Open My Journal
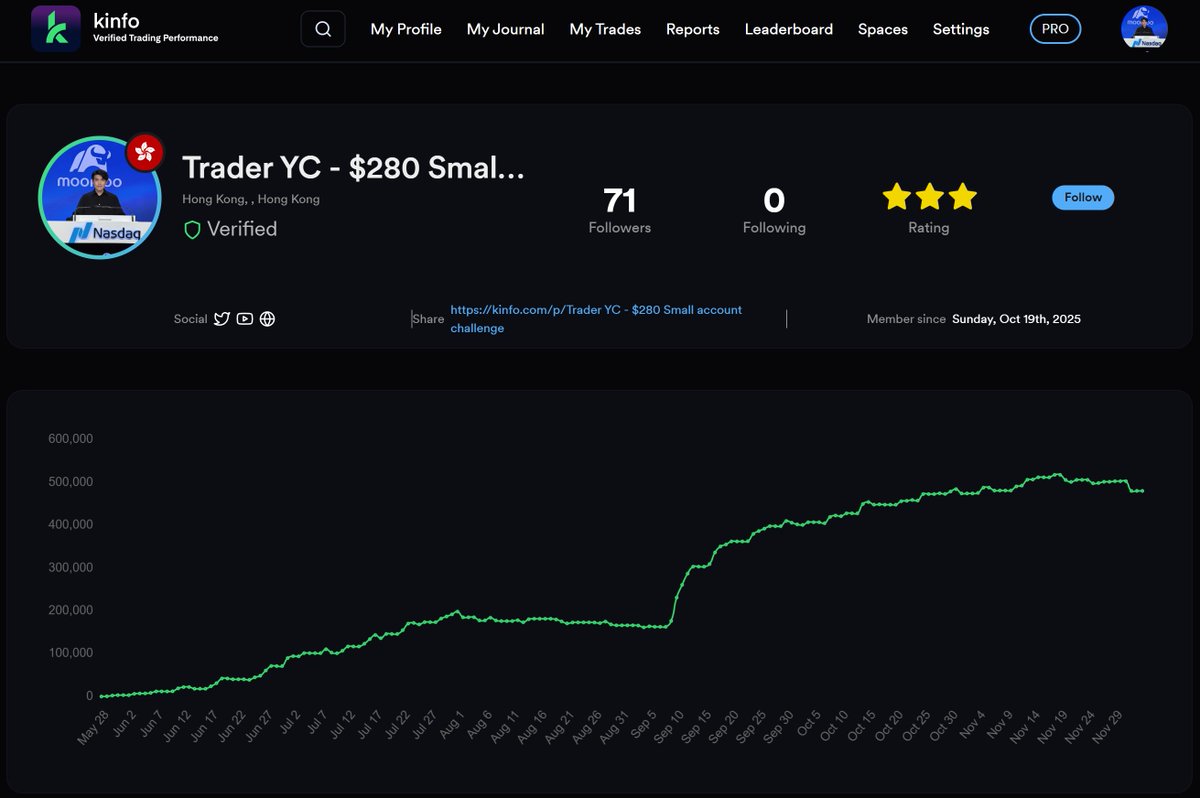 pos(506,29)
